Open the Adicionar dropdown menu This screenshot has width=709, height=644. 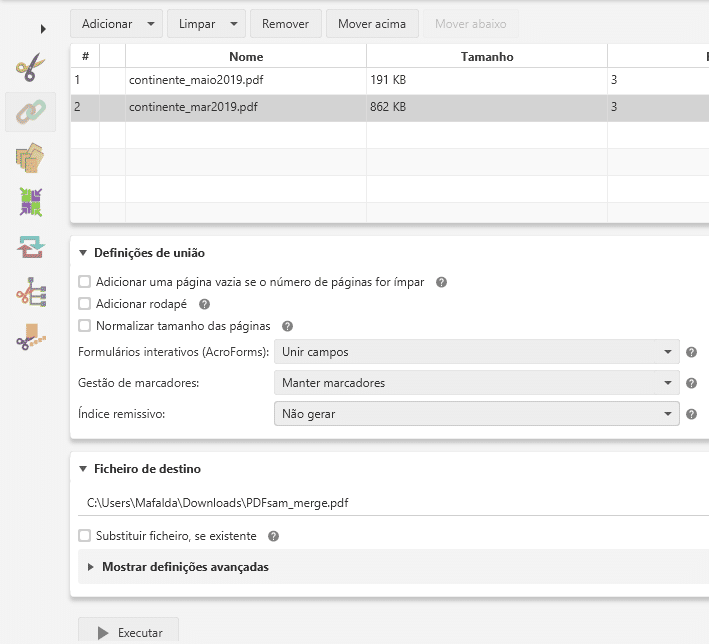click(150, 23)
